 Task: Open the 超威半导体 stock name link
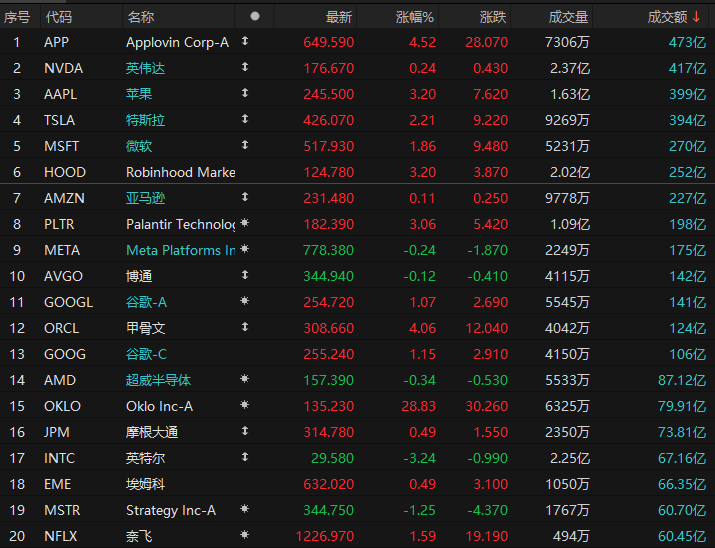tap(158, 380)
